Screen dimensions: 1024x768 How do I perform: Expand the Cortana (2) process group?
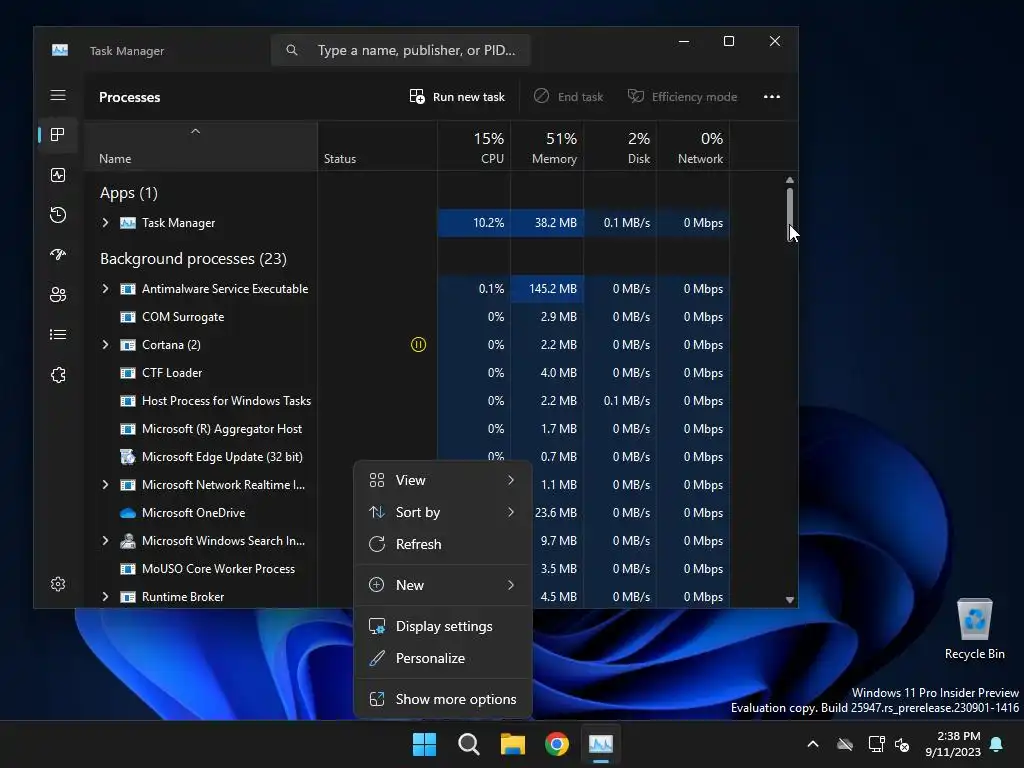coord(105,344)
